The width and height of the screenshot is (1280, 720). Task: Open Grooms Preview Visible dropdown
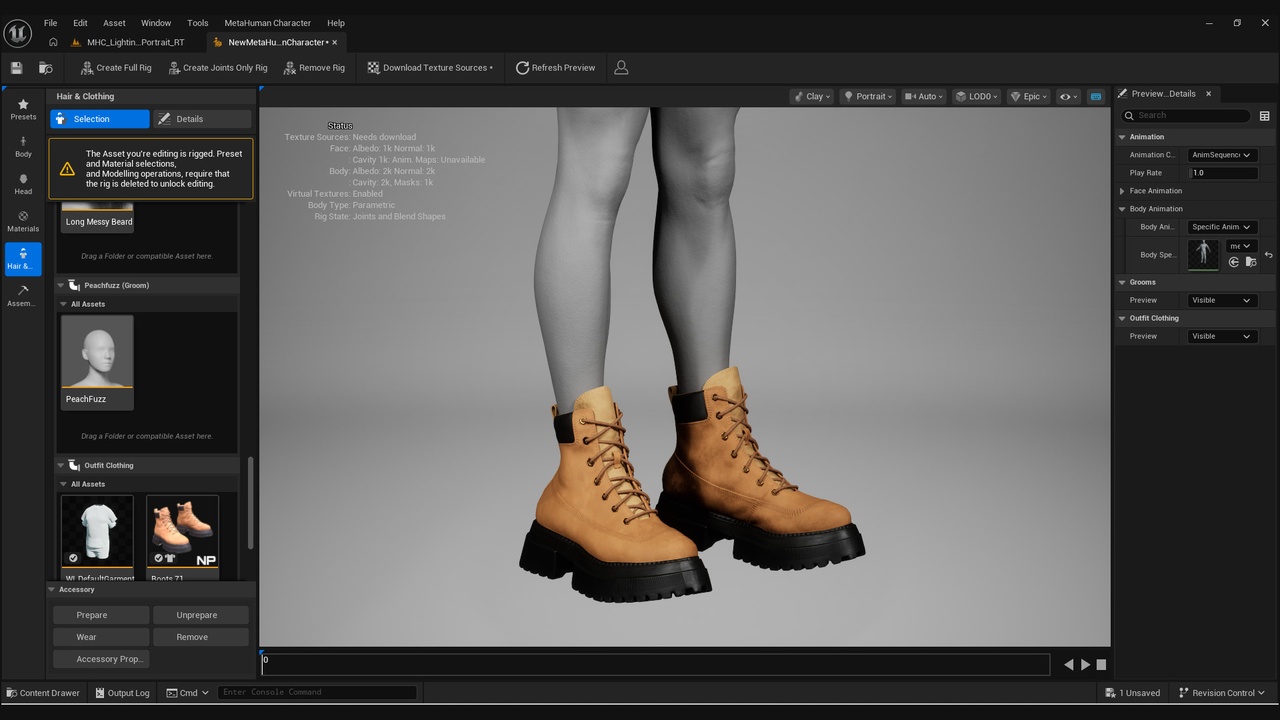tap(1221, 300)
